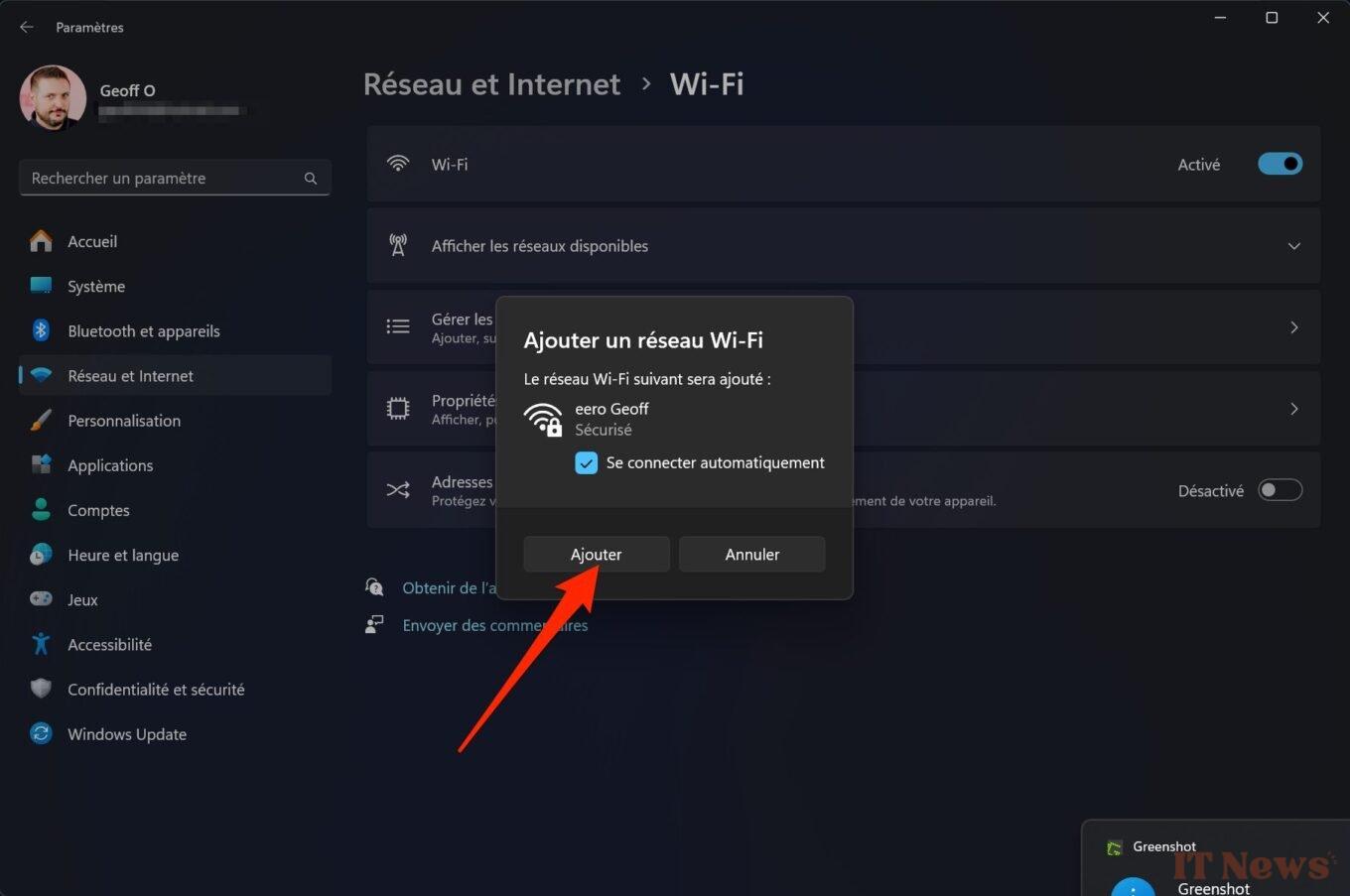
Task: Select the Confidentialité et sécurité shield icon
Action: 41,689
